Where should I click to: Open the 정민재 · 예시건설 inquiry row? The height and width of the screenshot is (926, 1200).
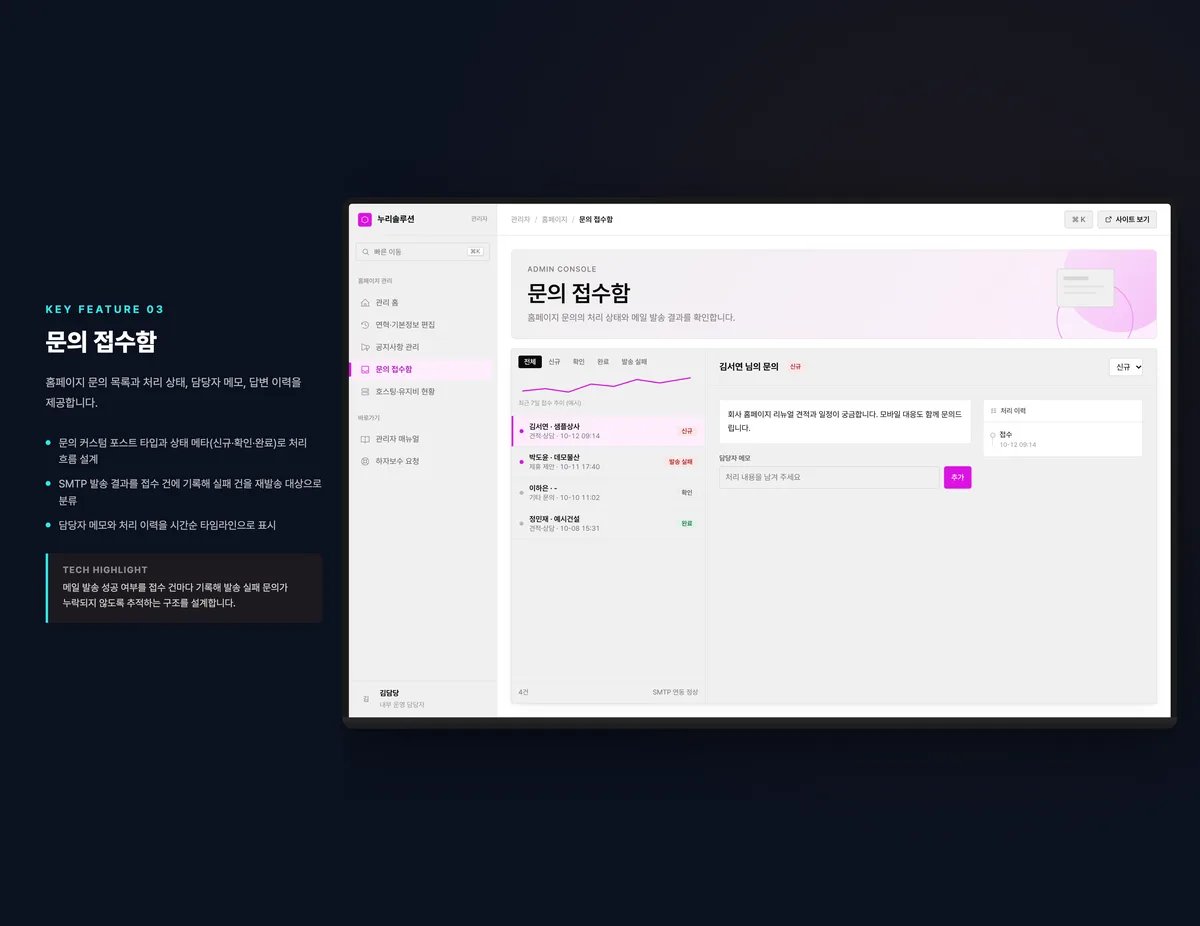(x=608, y=523)
